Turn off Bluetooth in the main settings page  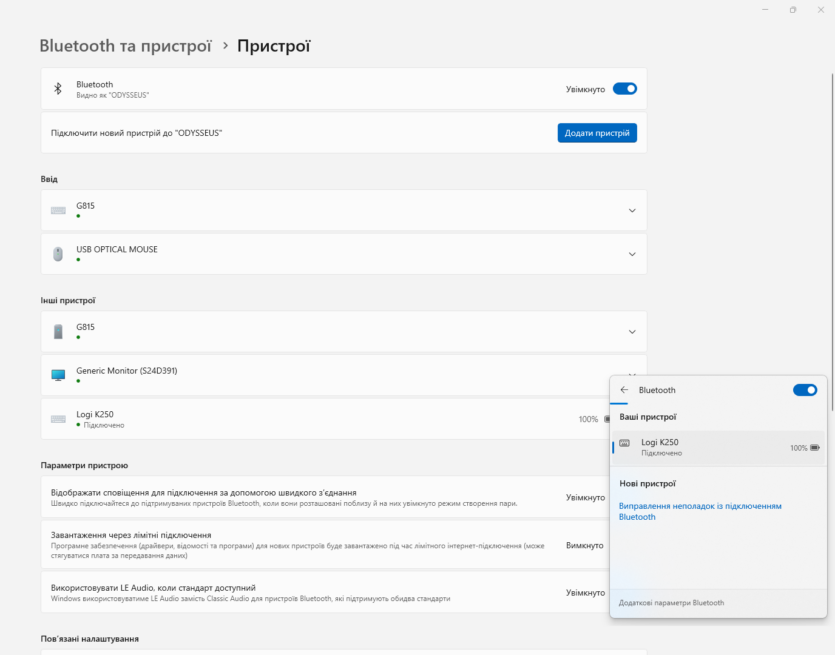(x=624, y=89)
